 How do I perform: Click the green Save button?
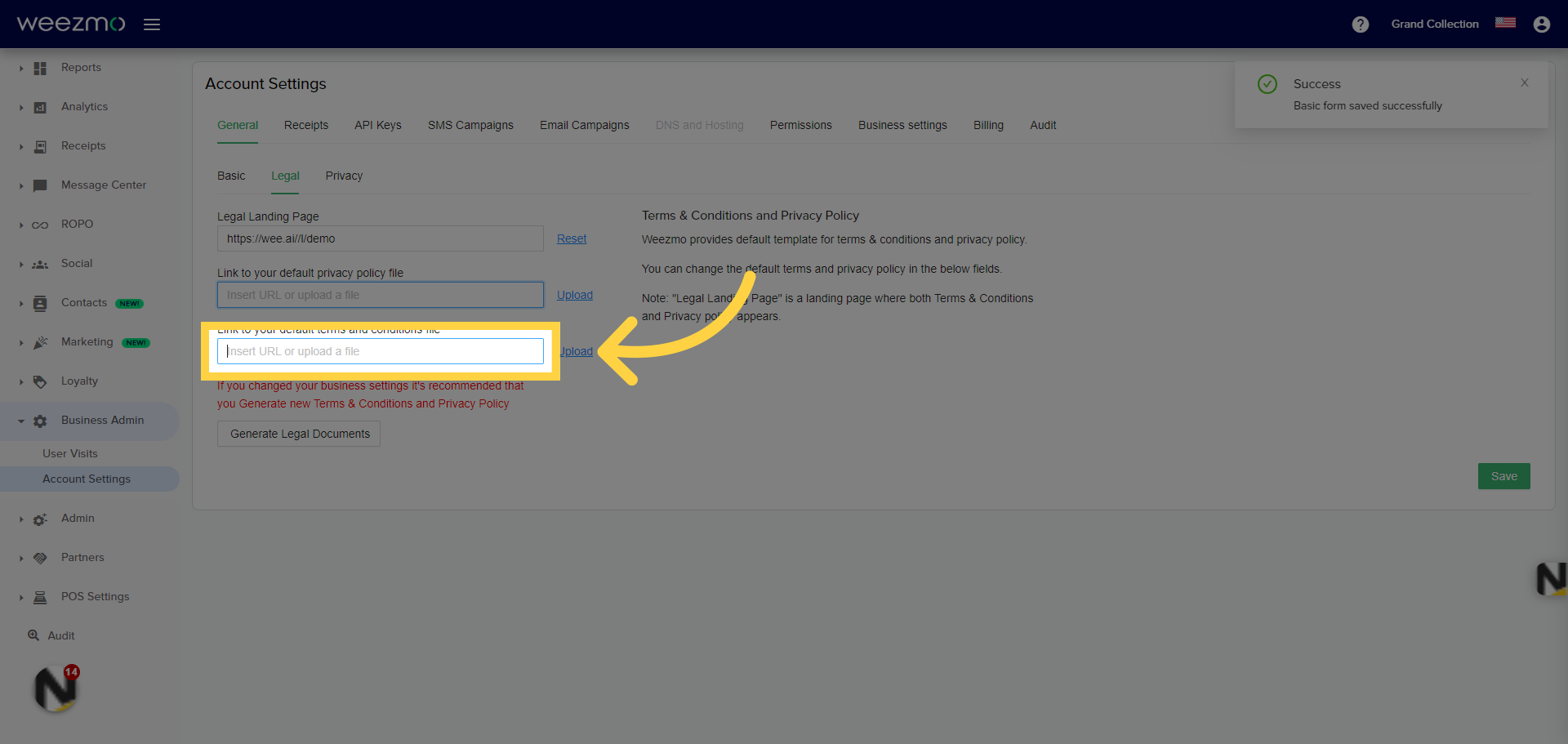click(x=1504, y=476)
